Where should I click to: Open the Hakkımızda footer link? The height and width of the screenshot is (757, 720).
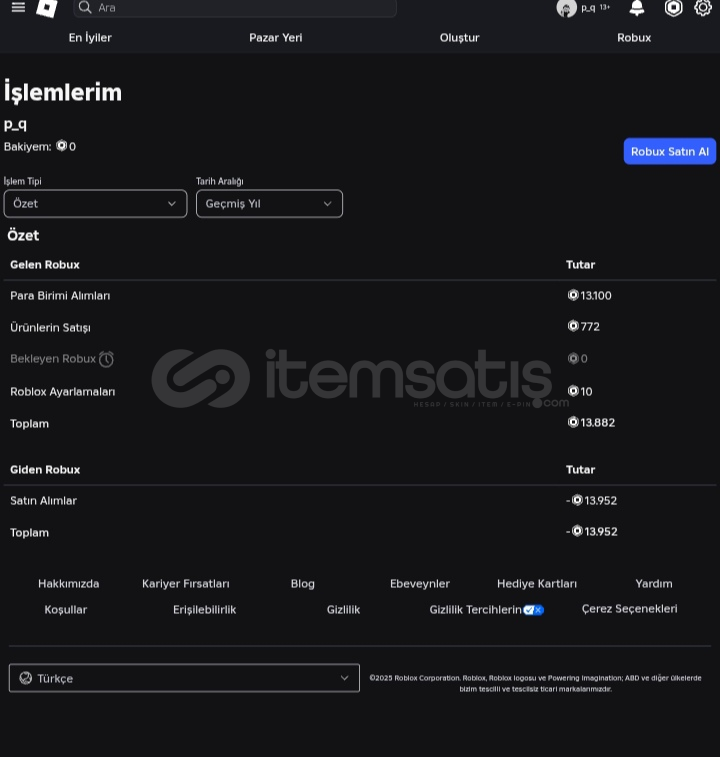click(69, 584)
